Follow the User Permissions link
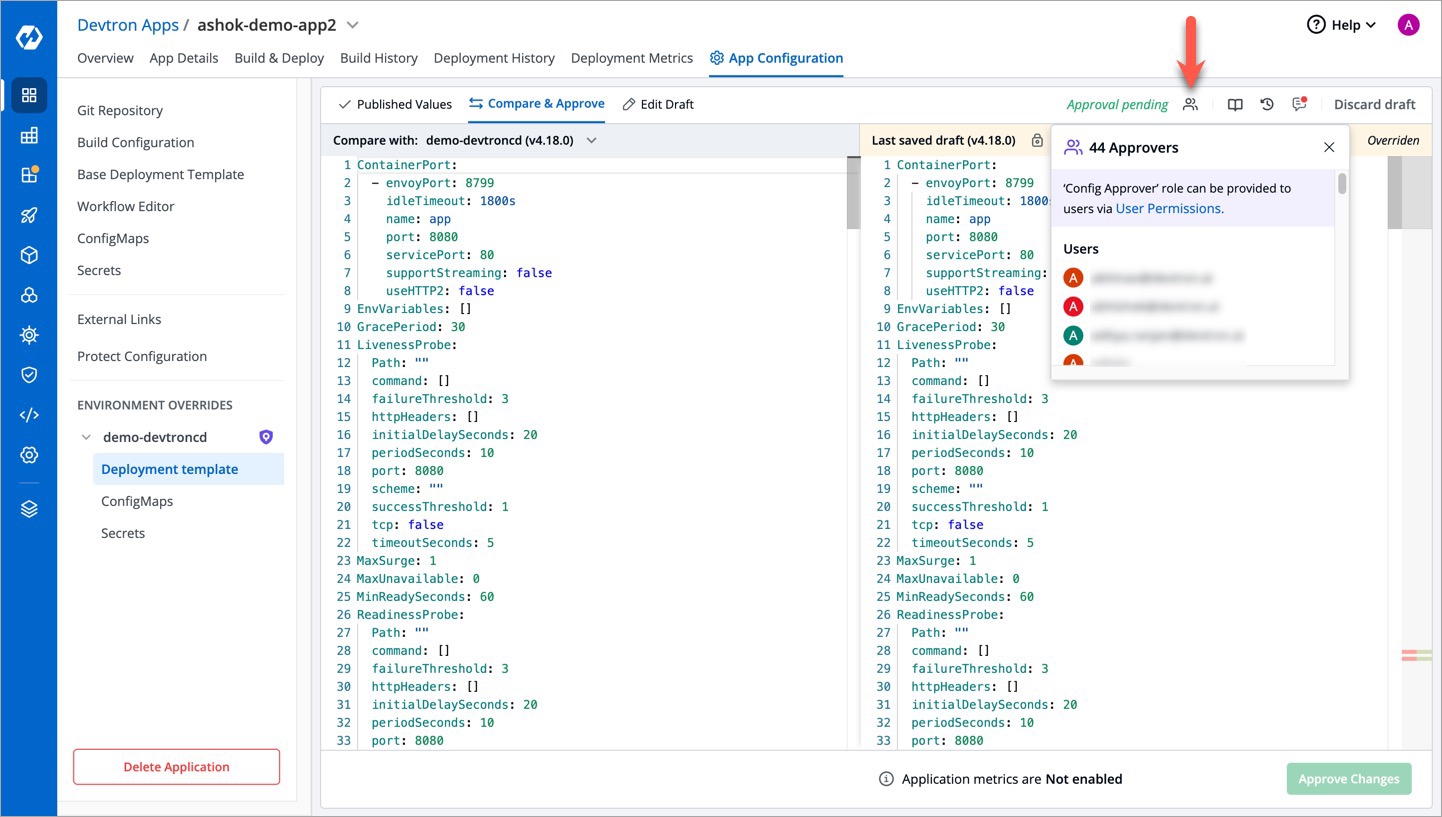The image size is (1442, 817). click(x=1168, y=209)
